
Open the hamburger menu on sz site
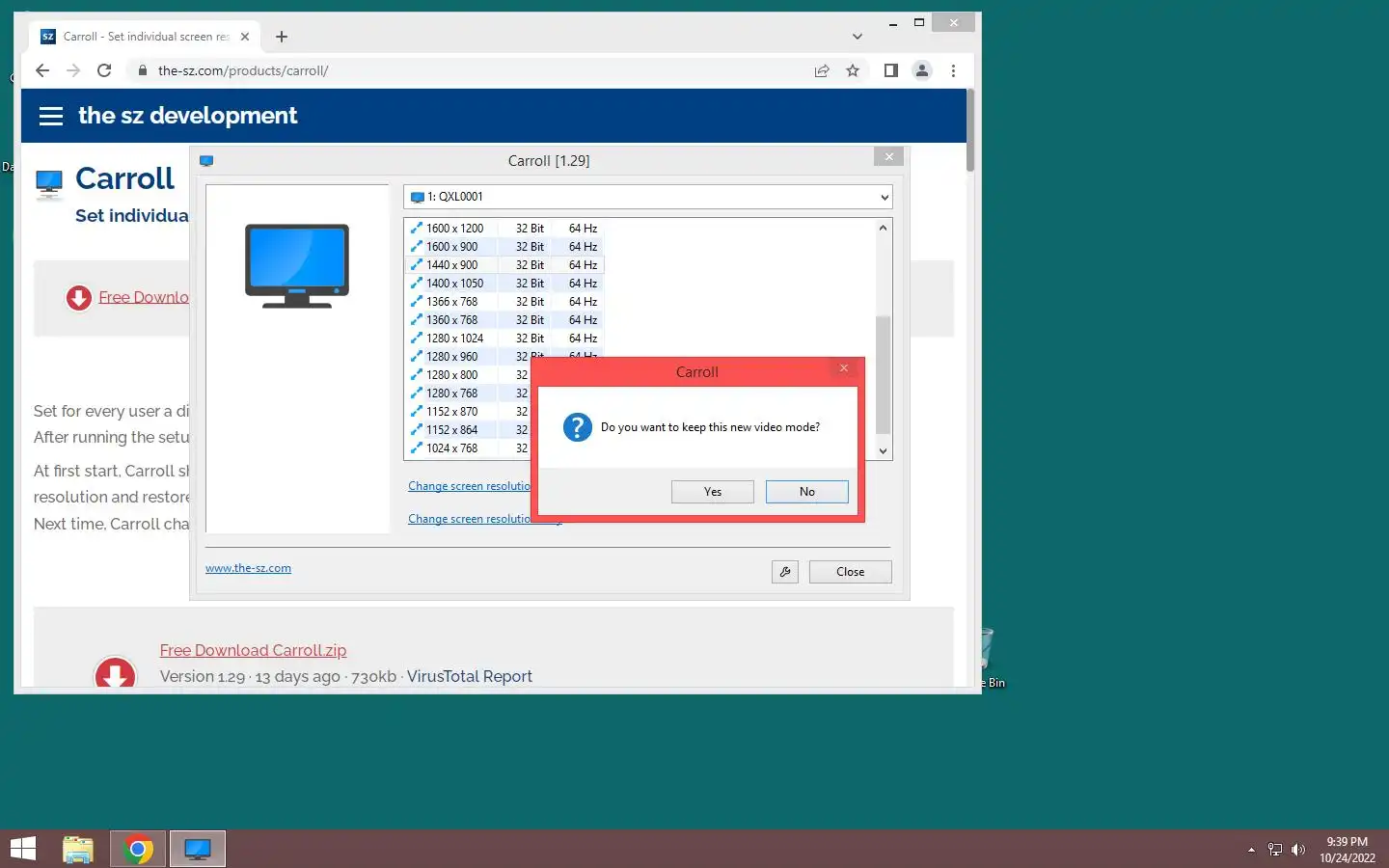point(51,116)
